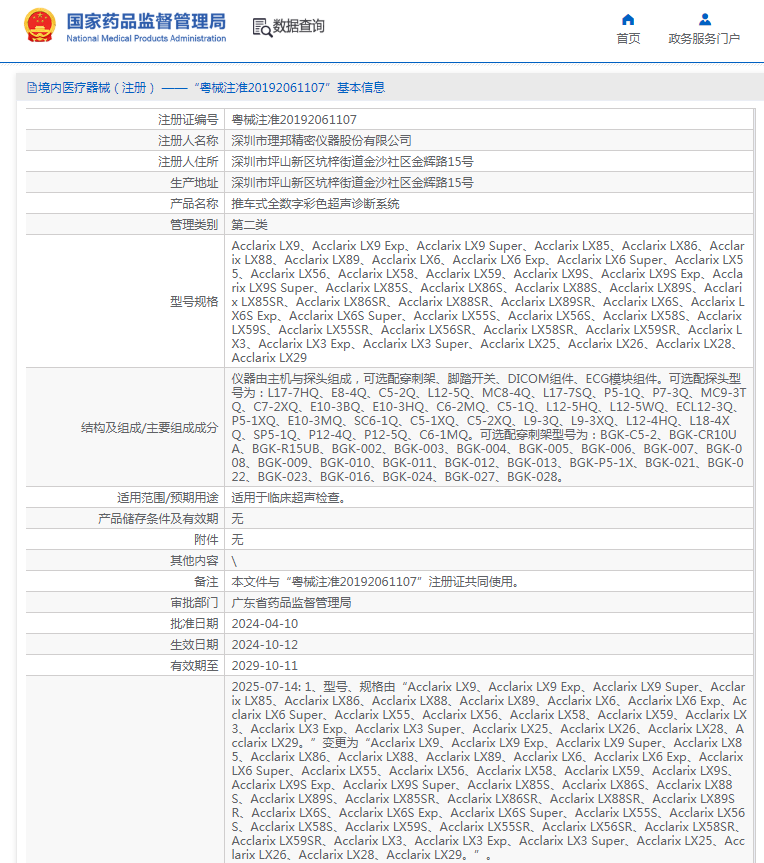Click the expiry date 2029-10-11
The image size is (764, 863).
tap(264, 666)
